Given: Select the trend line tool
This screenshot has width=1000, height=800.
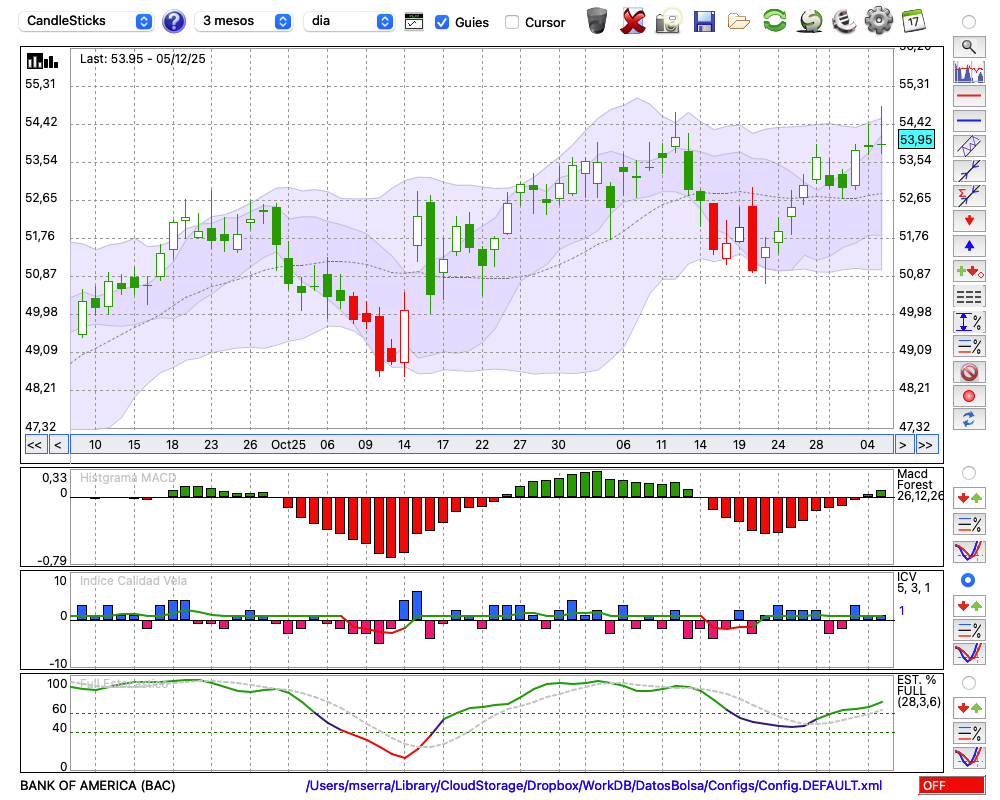Looking at the screenshot, I should [x=969, y=171].
